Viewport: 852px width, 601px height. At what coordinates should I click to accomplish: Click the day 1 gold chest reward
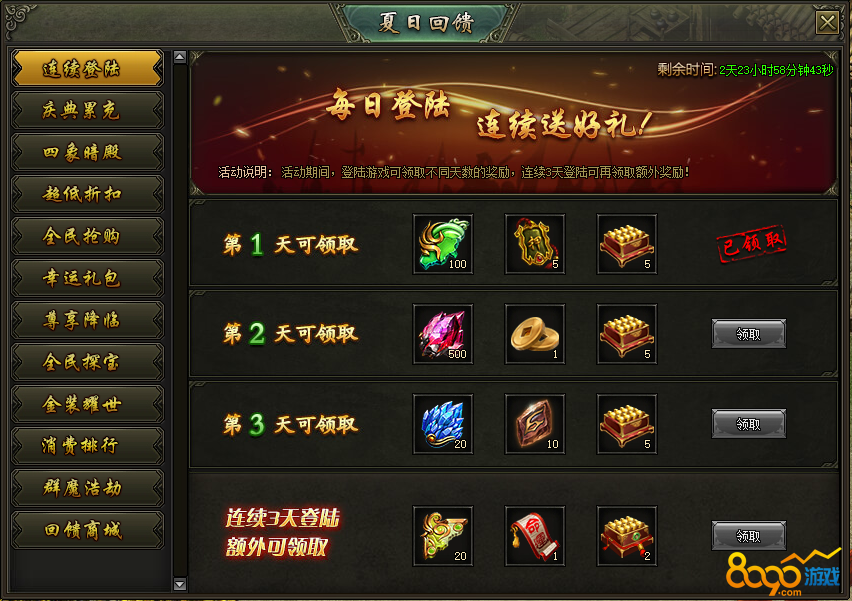[627, 244]
